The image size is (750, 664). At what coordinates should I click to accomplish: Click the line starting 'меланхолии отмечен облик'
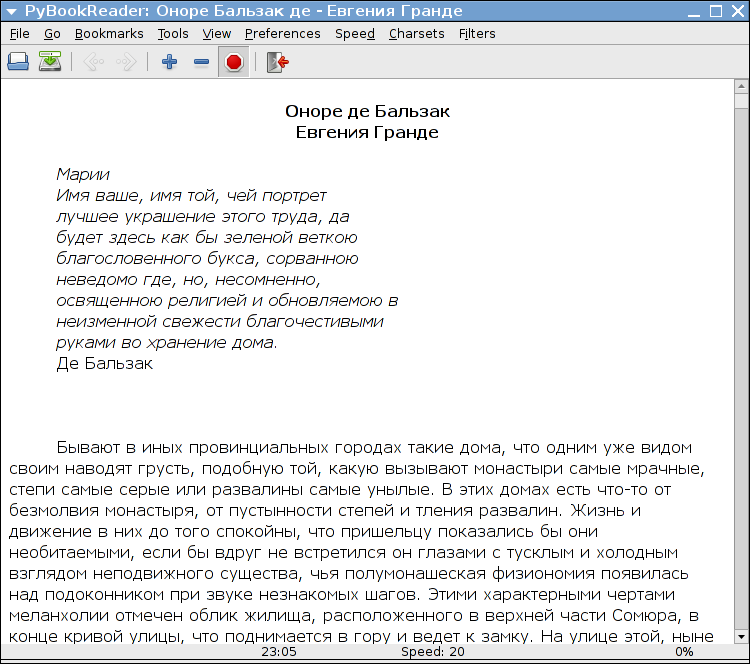pyautogui.click(x=354, y=615)
